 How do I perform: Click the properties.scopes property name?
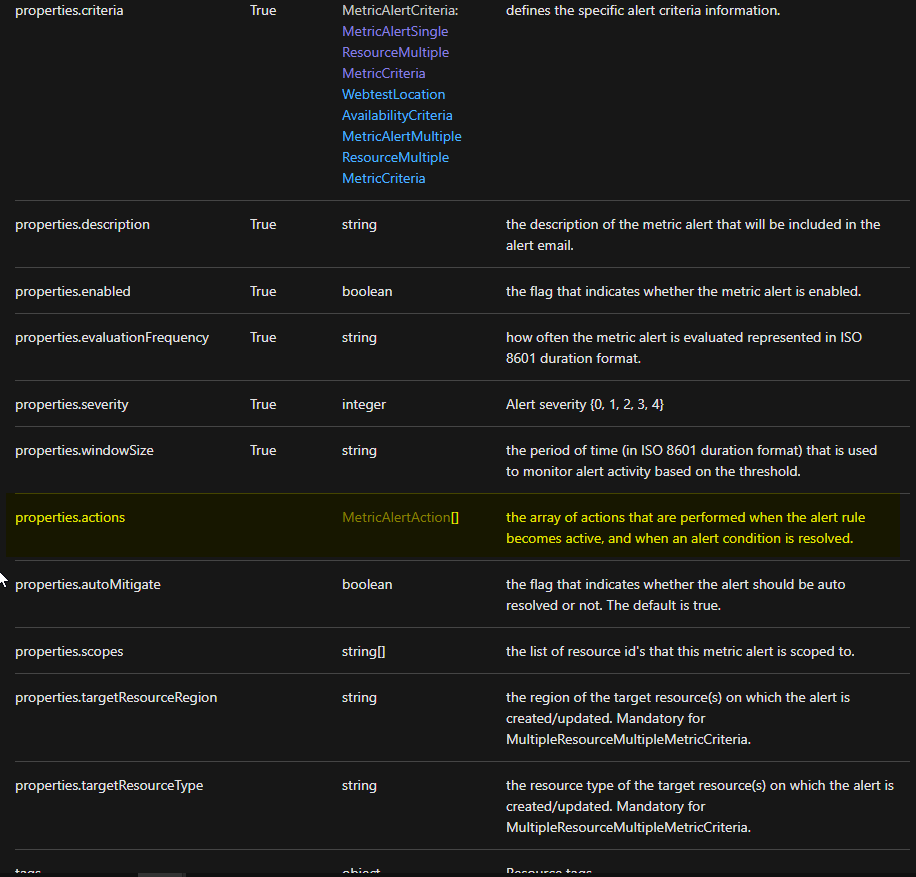[x=69, y=650]
